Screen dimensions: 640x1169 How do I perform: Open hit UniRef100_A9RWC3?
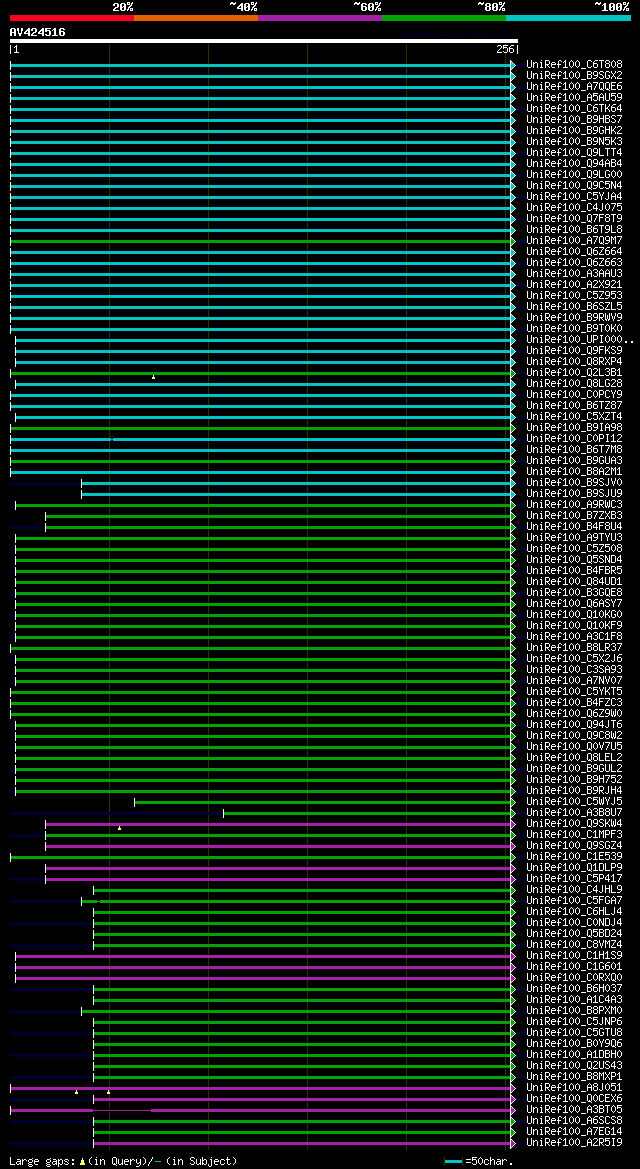[x=574, y=505]
